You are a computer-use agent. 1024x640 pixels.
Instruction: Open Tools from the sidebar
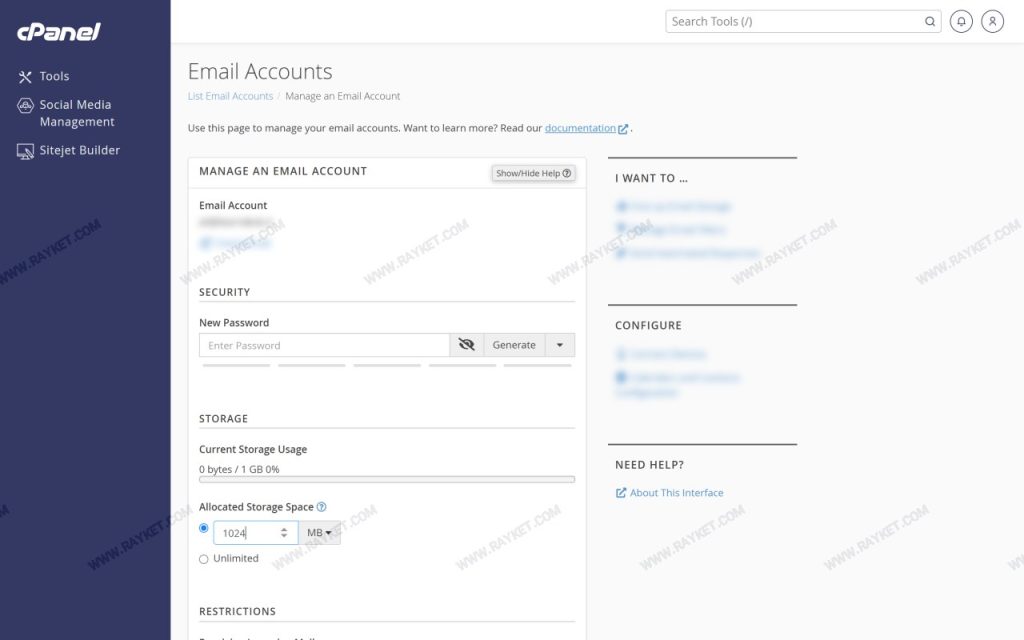44,76
